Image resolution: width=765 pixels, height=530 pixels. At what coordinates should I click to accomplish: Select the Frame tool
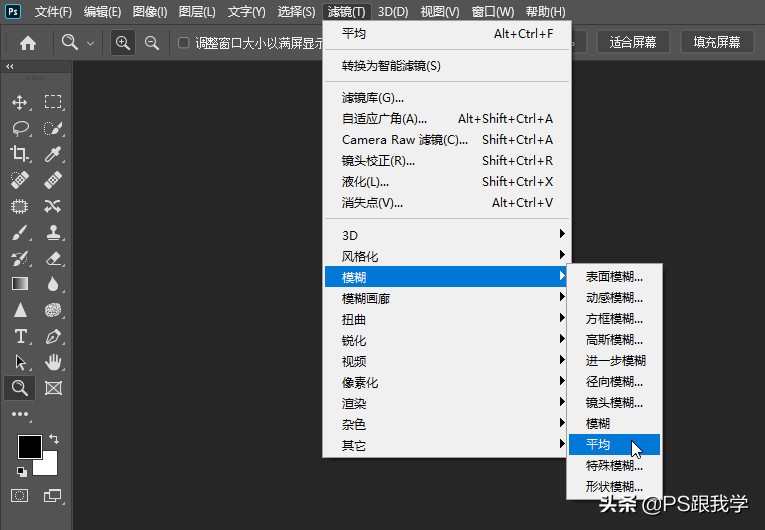[53, 388]
